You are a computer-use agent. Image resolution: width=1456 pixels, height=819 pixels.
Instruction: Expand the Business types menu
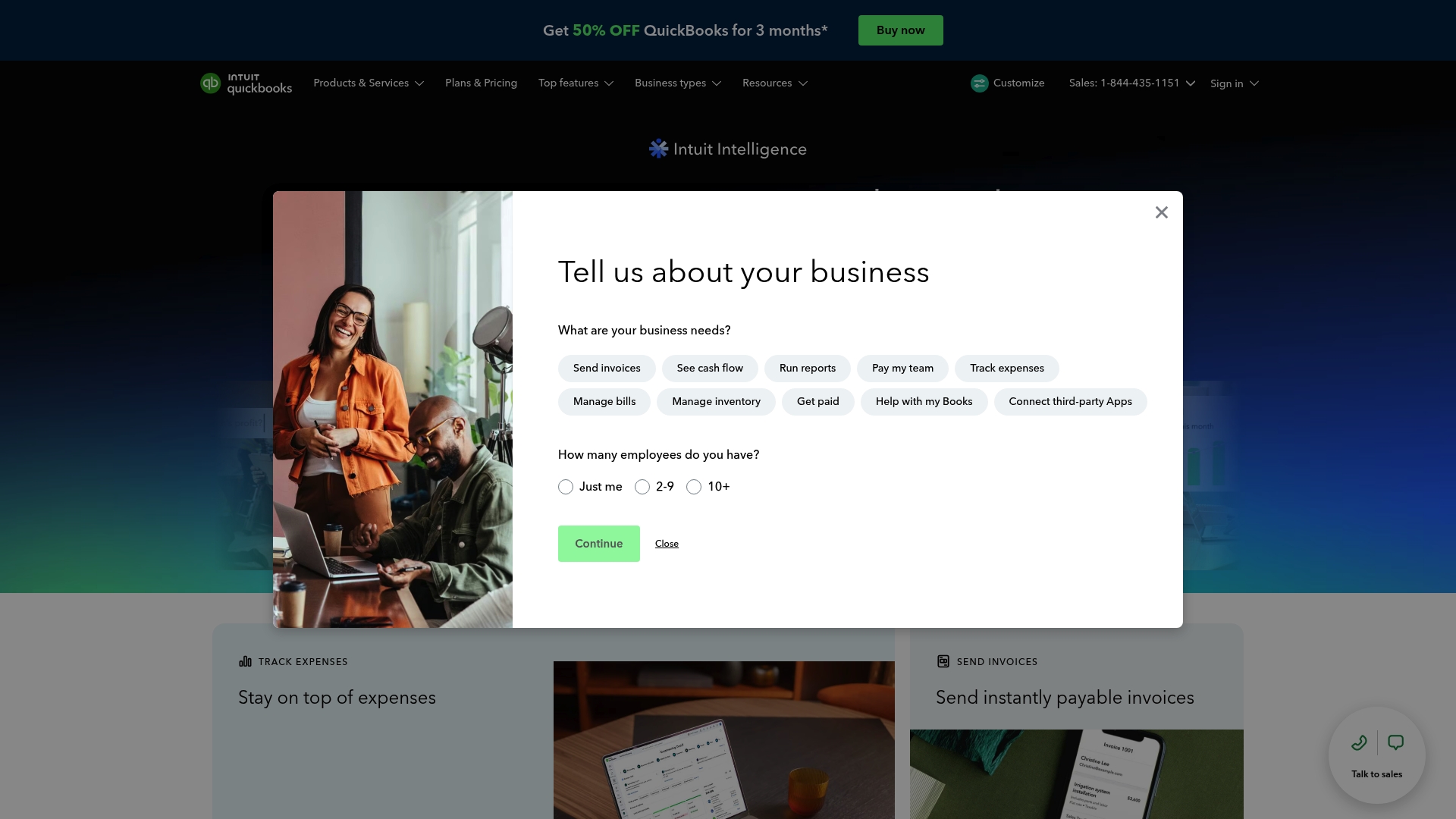[678, 83]
